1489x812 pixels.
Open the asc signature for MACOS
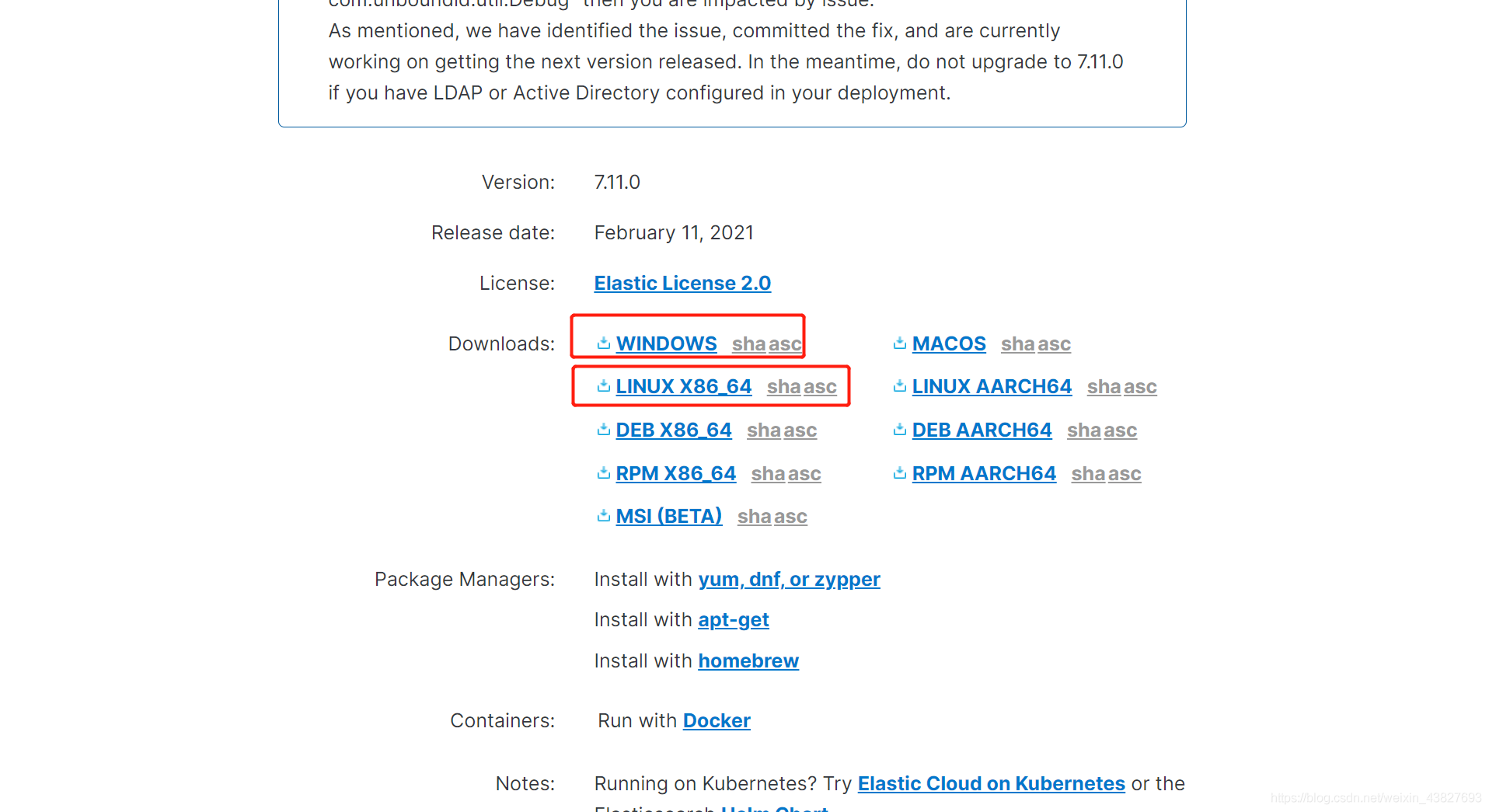pos(1054,343)
